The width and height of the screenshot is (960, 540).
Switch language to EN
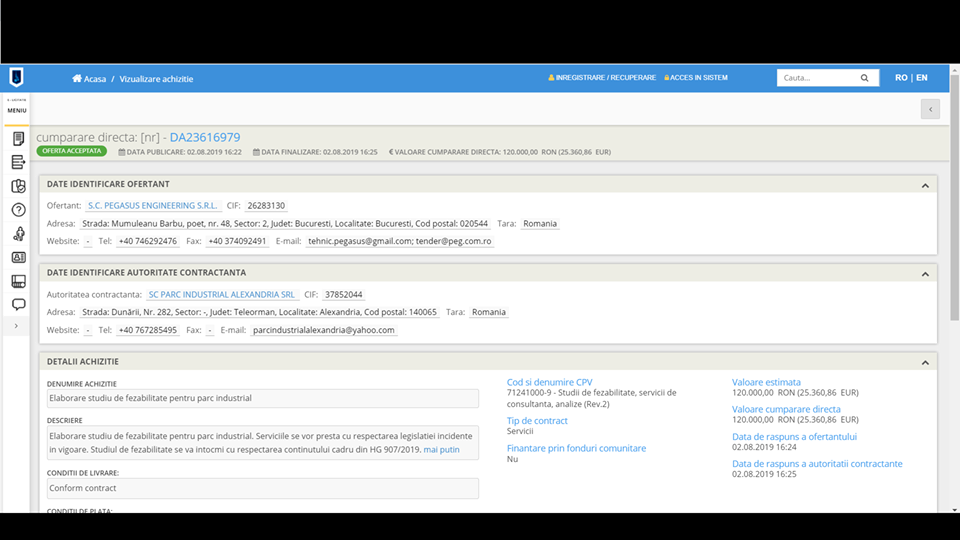(x=921, y=78)
